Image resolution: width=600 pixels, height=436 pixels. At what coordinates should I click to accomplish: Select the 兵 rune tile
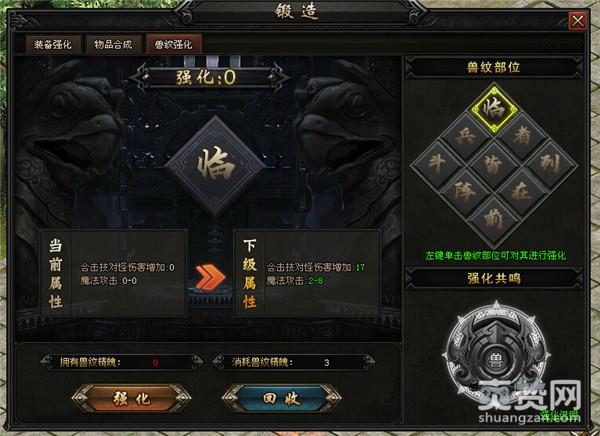point(466,136)
